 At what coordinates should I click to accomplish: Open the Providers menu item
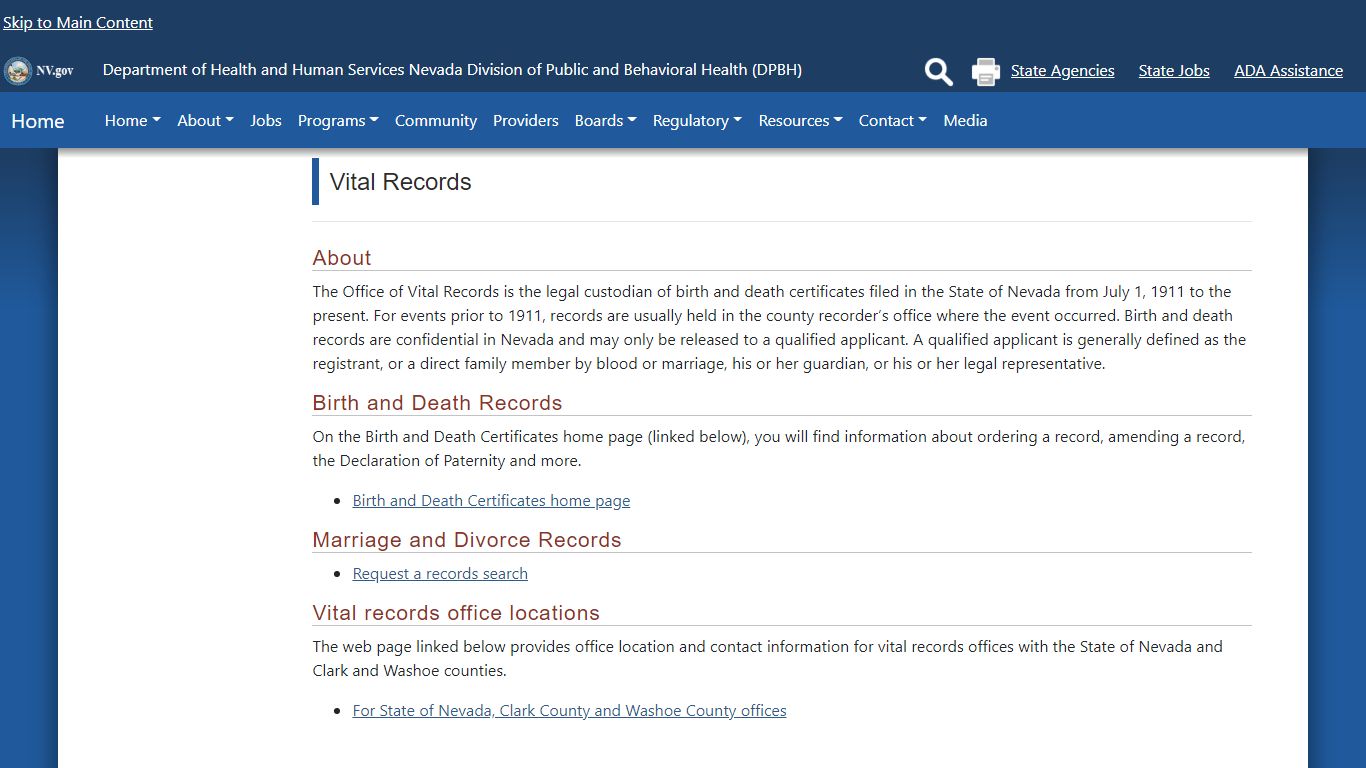526,120
